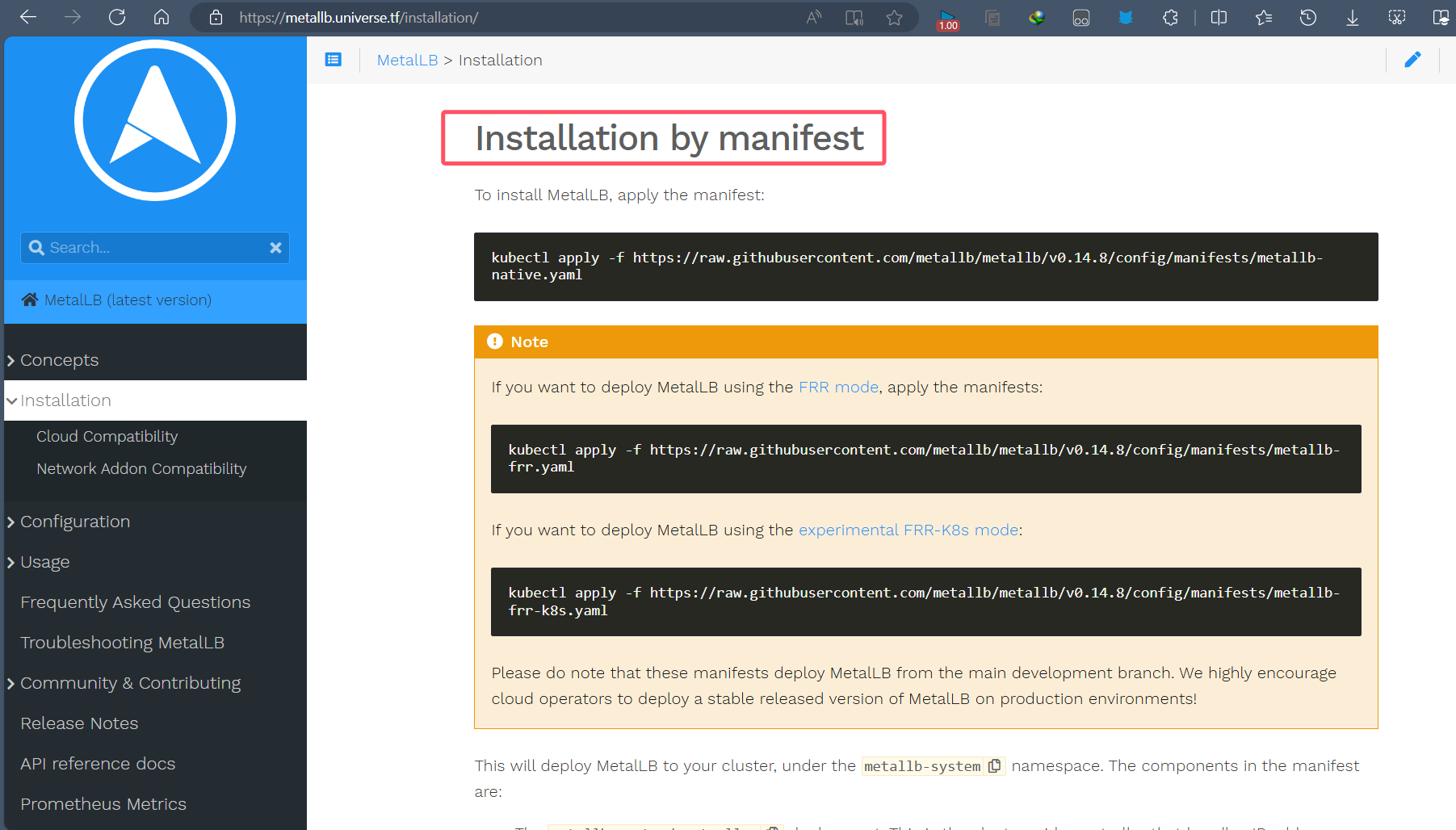The width and height of the screenshot is (1456, 830).
Task: Open Troubleshooting MetalLB page
Action: tap(122, 643)
